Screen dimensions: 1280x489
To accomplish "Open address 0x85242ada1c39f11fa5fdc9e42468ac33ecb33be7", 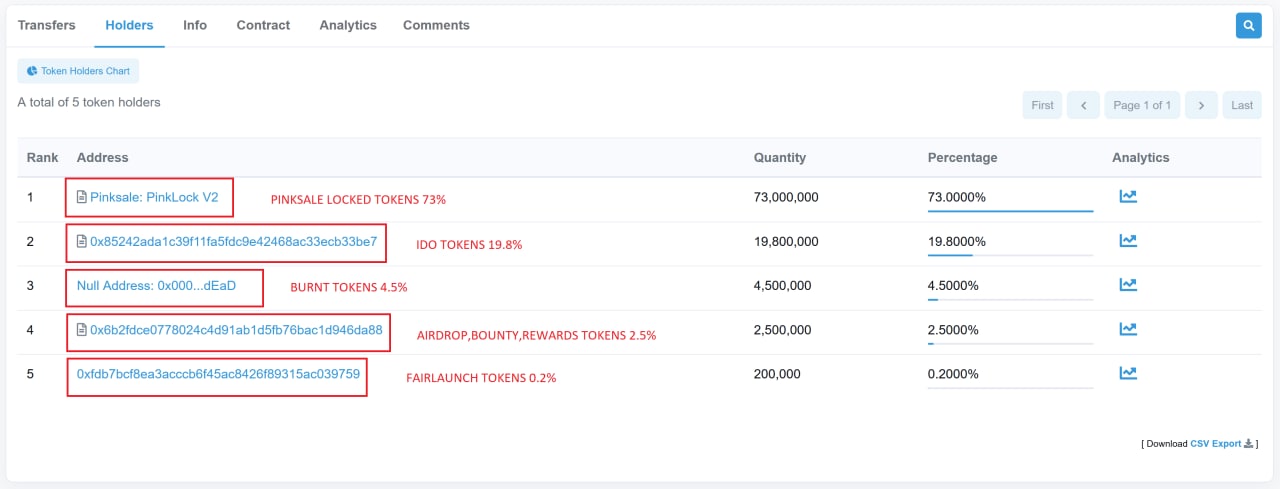I will 233,242.
